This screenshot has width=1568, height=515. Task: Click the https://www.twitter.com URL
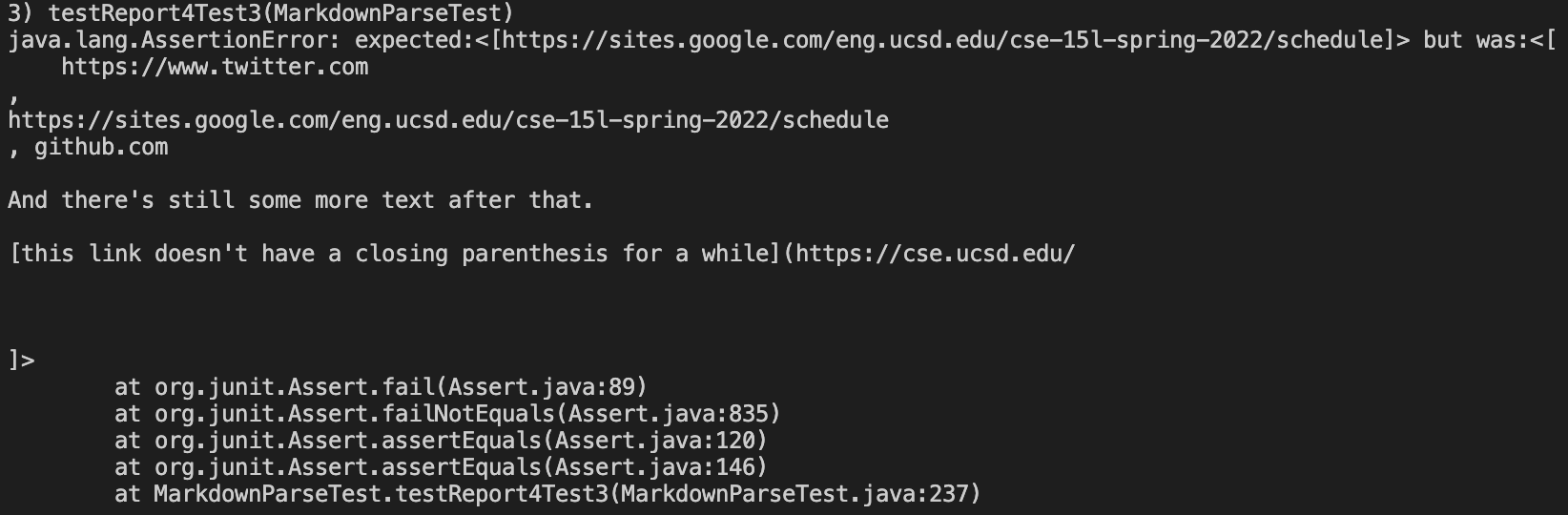(215, 67)
